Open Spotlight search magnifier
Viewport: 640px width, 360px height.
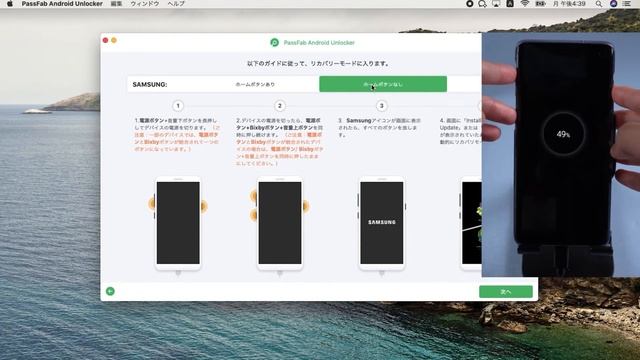[598, 4]
